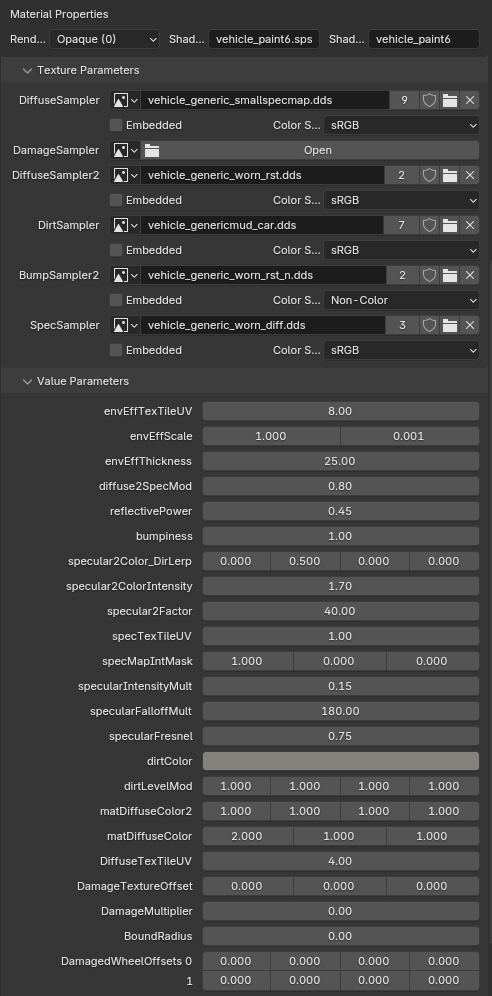Open file browser folder icon for DirtSampler
Screen dimensions: 492x996
(x=449, y=225)
